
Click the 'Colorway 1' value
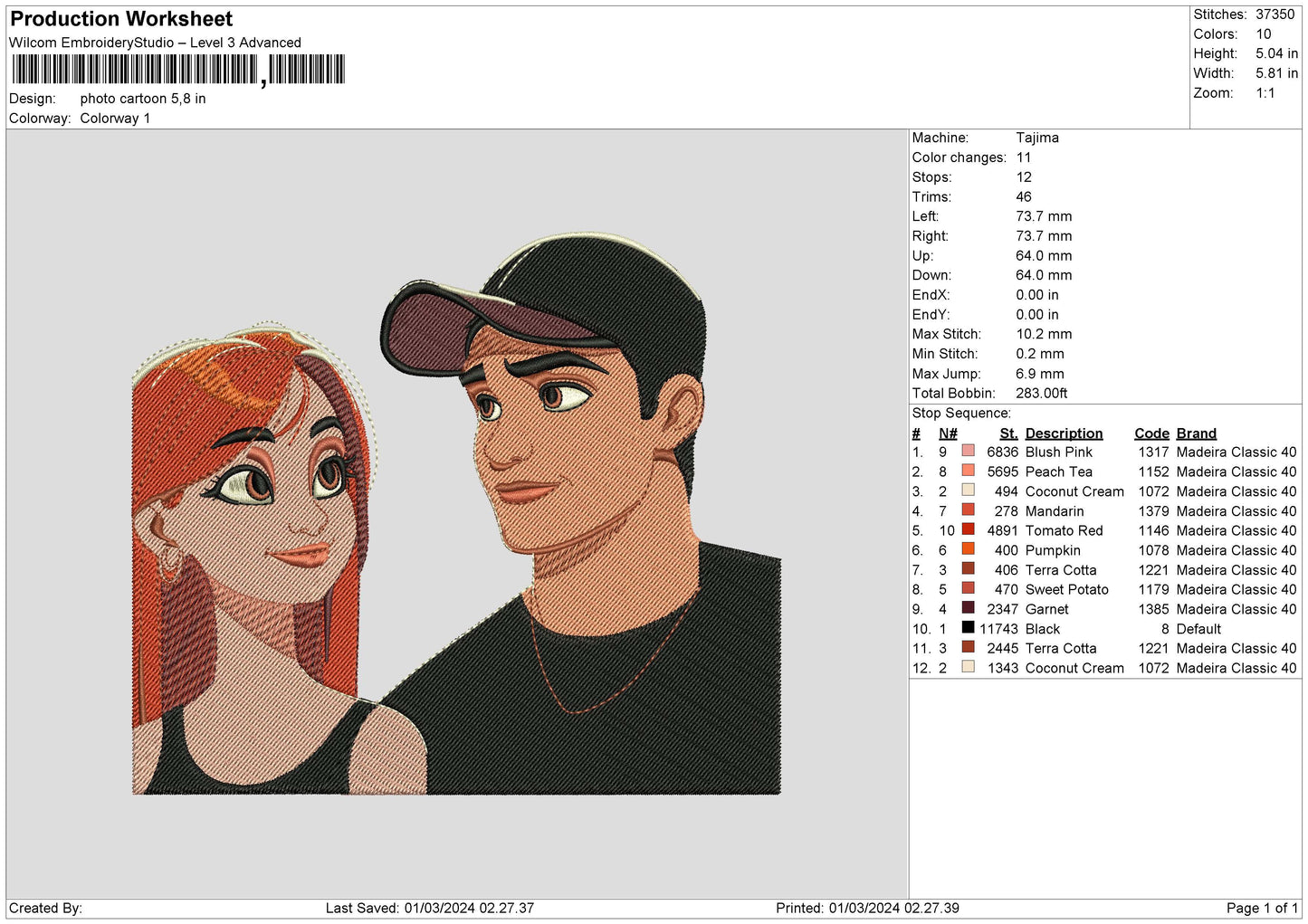click(115, 119)
